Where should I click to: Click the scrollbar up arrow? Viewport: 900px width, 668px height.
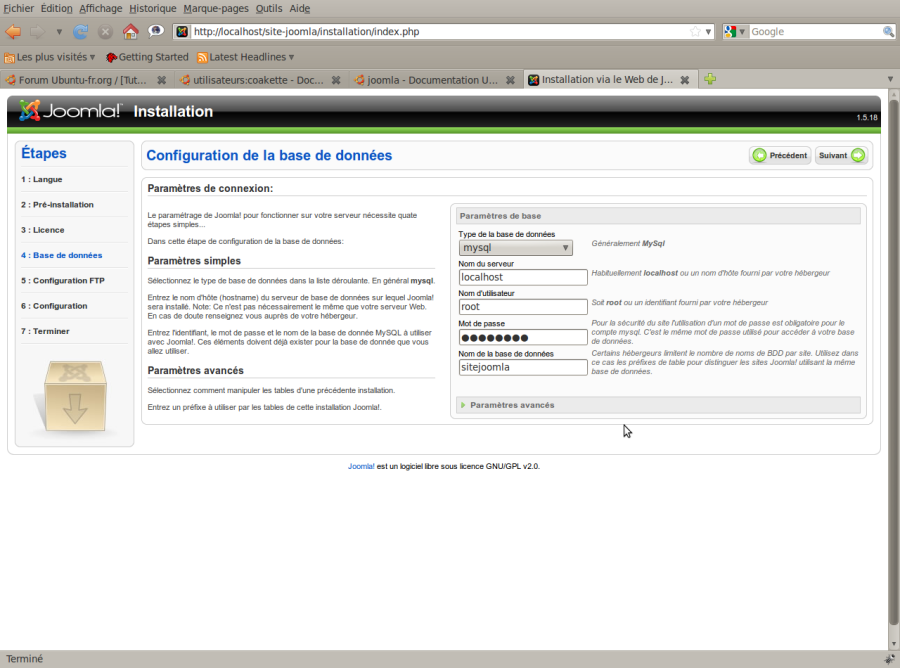894,94
